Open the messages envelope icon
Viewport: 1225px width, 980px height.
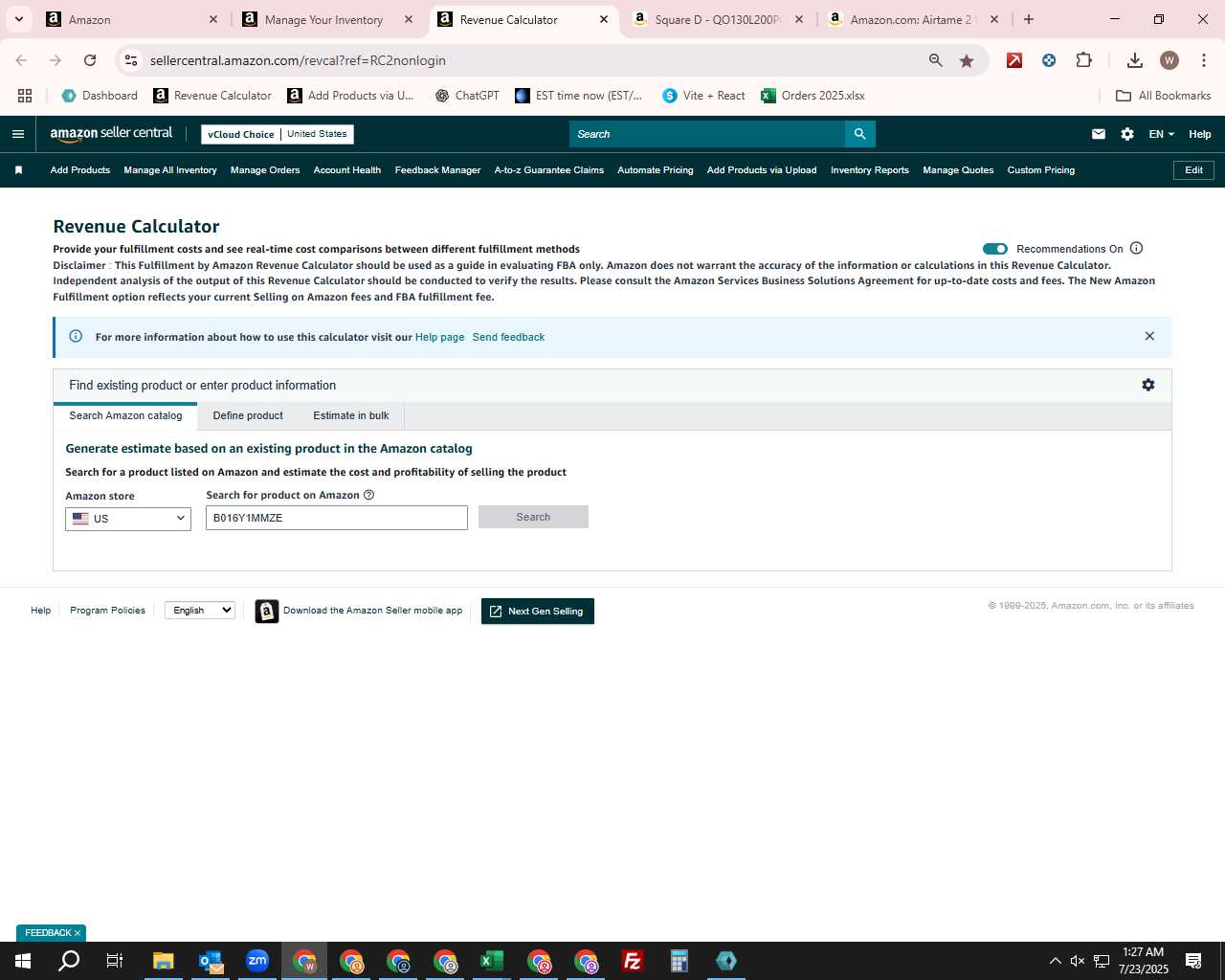pos(1099,134)
